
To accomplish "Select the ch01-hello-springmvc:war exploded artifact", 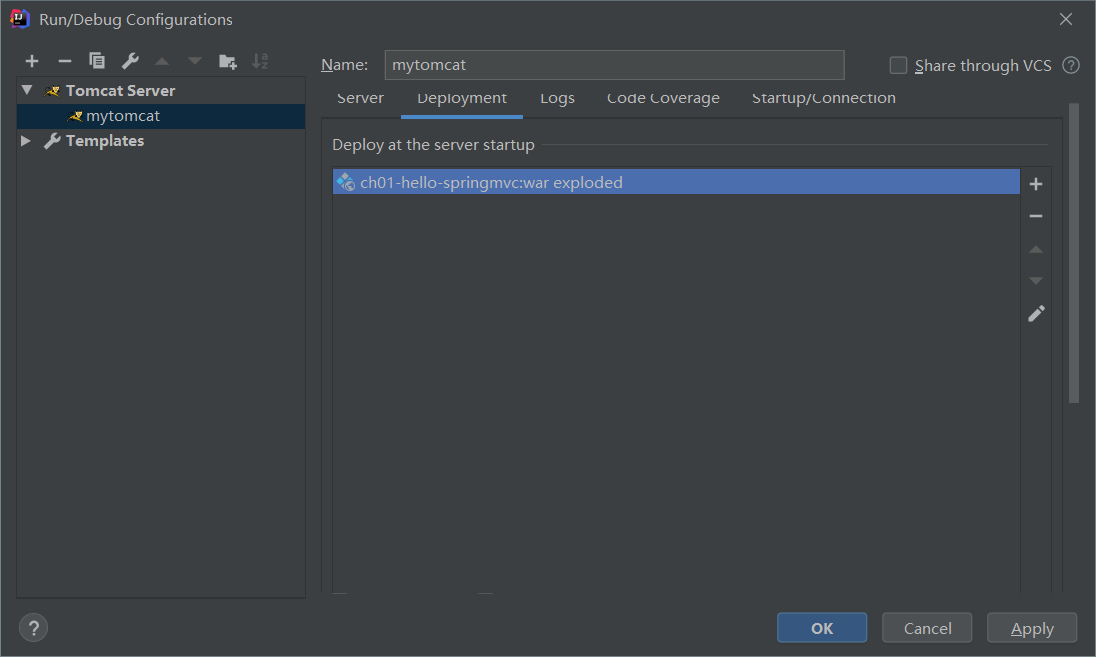I will pyautogui.click(x=676, y=182).
